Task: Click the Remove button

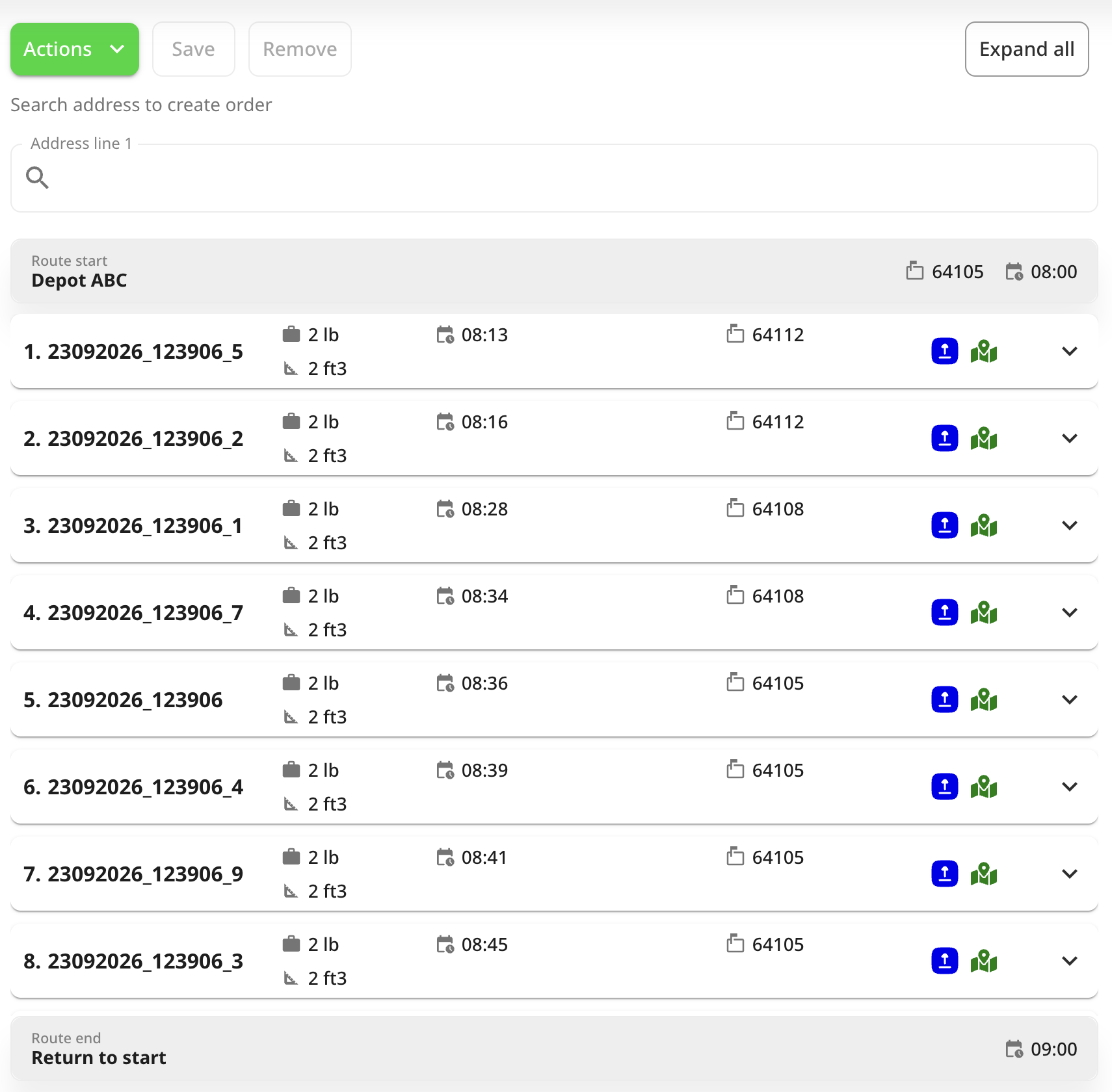Action: [300, 49]
